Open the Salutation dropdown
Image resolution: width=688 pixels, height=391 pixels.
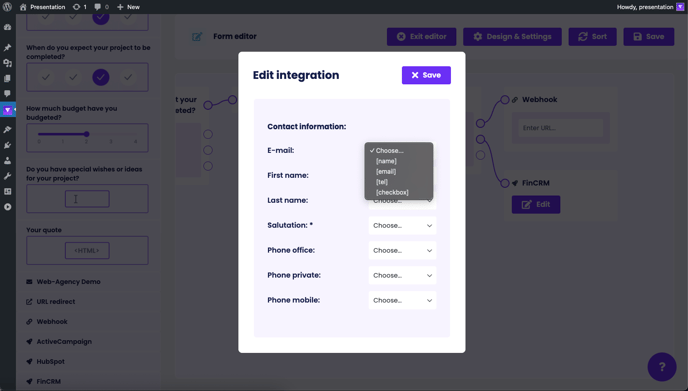[x=402, y=226]
